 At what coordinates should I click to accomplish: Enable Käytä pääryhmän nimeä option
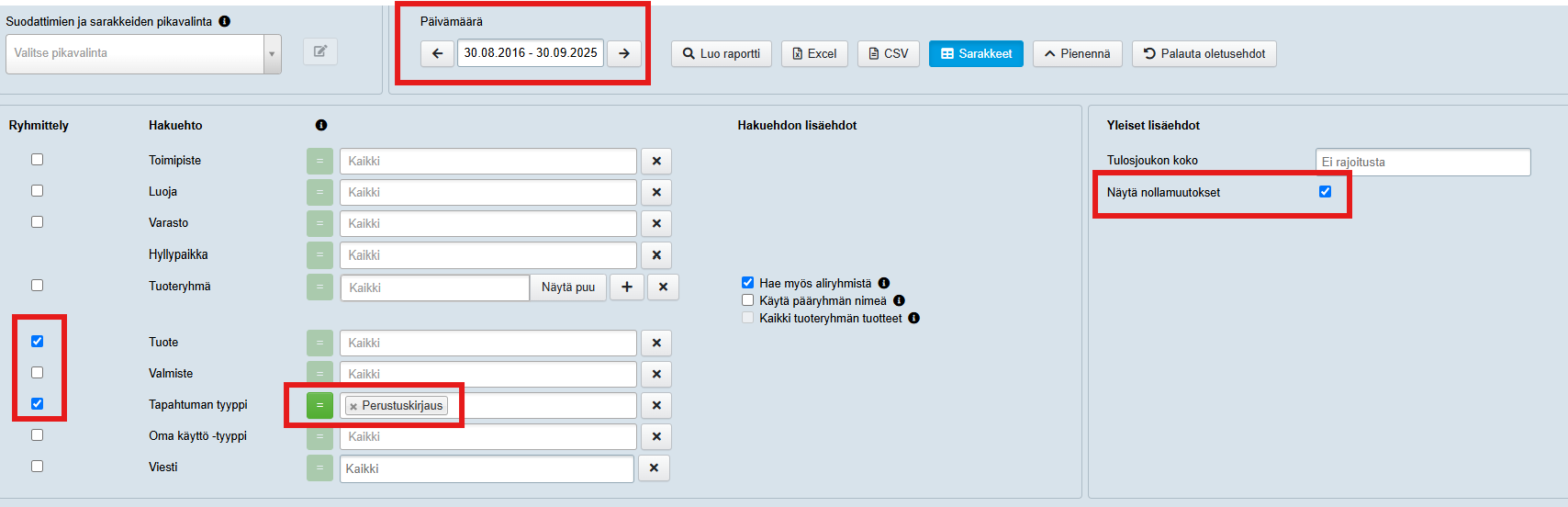[747, 300]
